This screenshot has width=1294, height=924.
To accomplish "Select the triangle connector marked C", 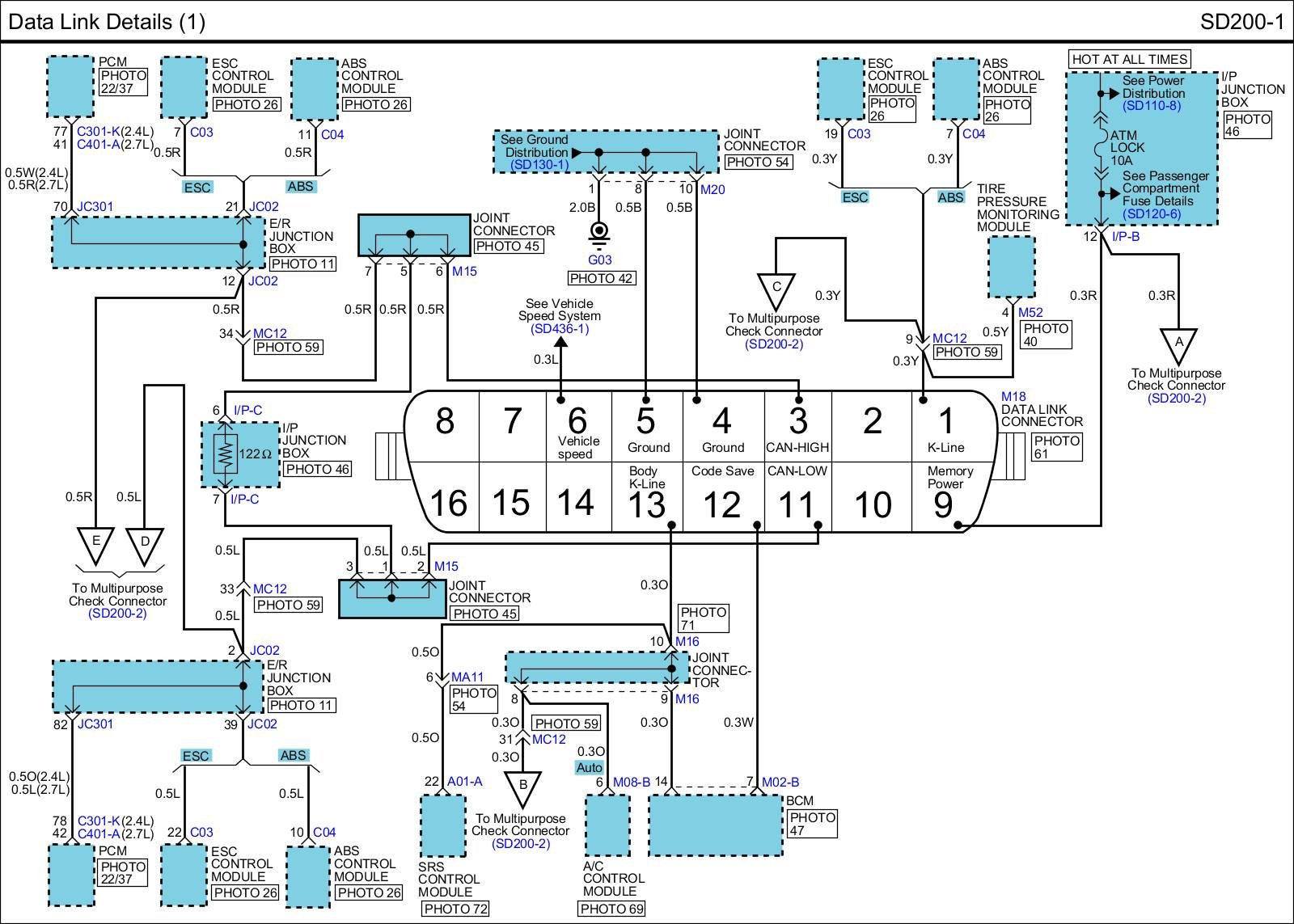I will click(x=776, y=289).
